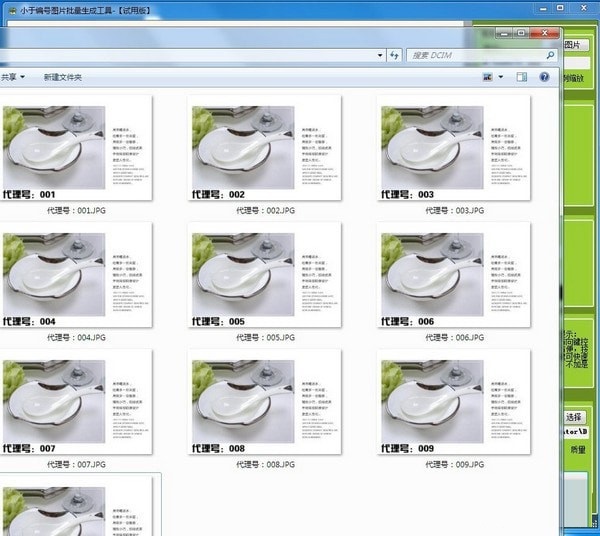Click the change view icon in toolbar
This screenshot has height=536, width=600.
point(488,77)
